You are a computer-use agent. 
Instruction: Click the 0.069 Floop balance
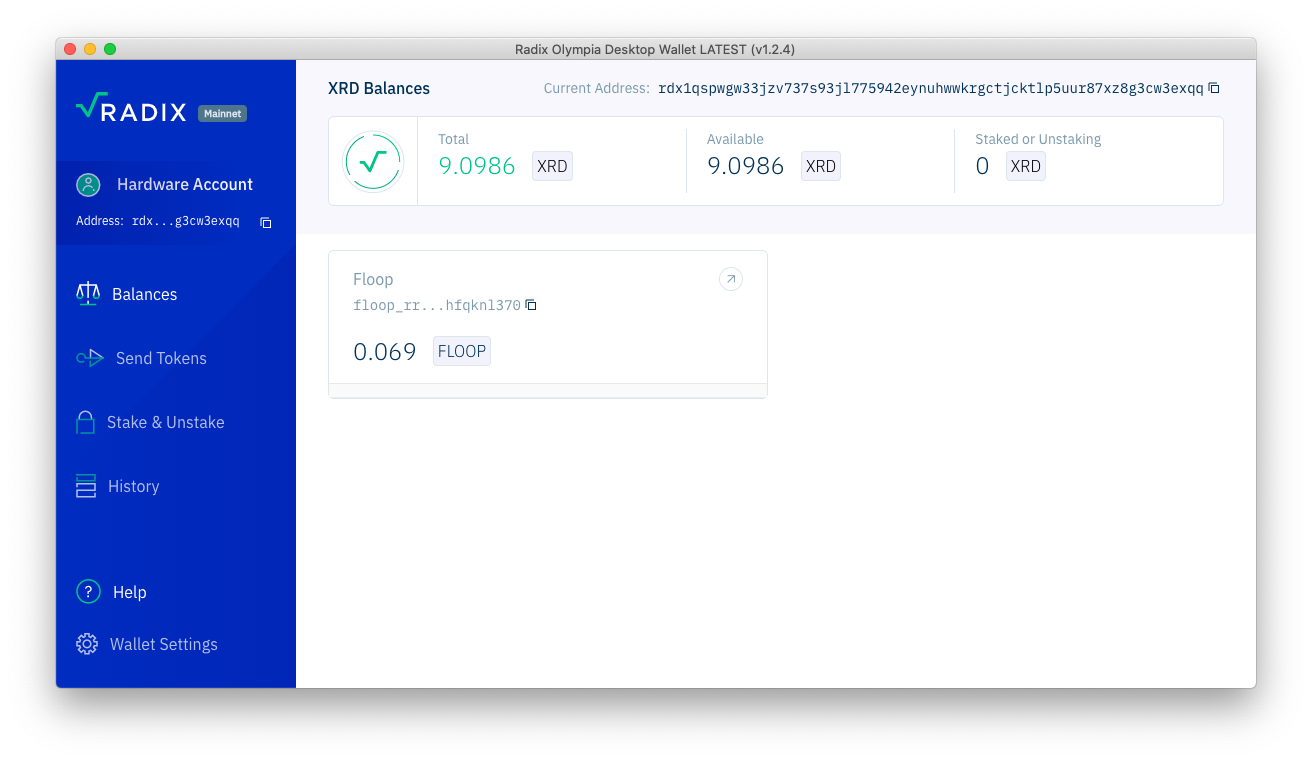click(385, 351)
